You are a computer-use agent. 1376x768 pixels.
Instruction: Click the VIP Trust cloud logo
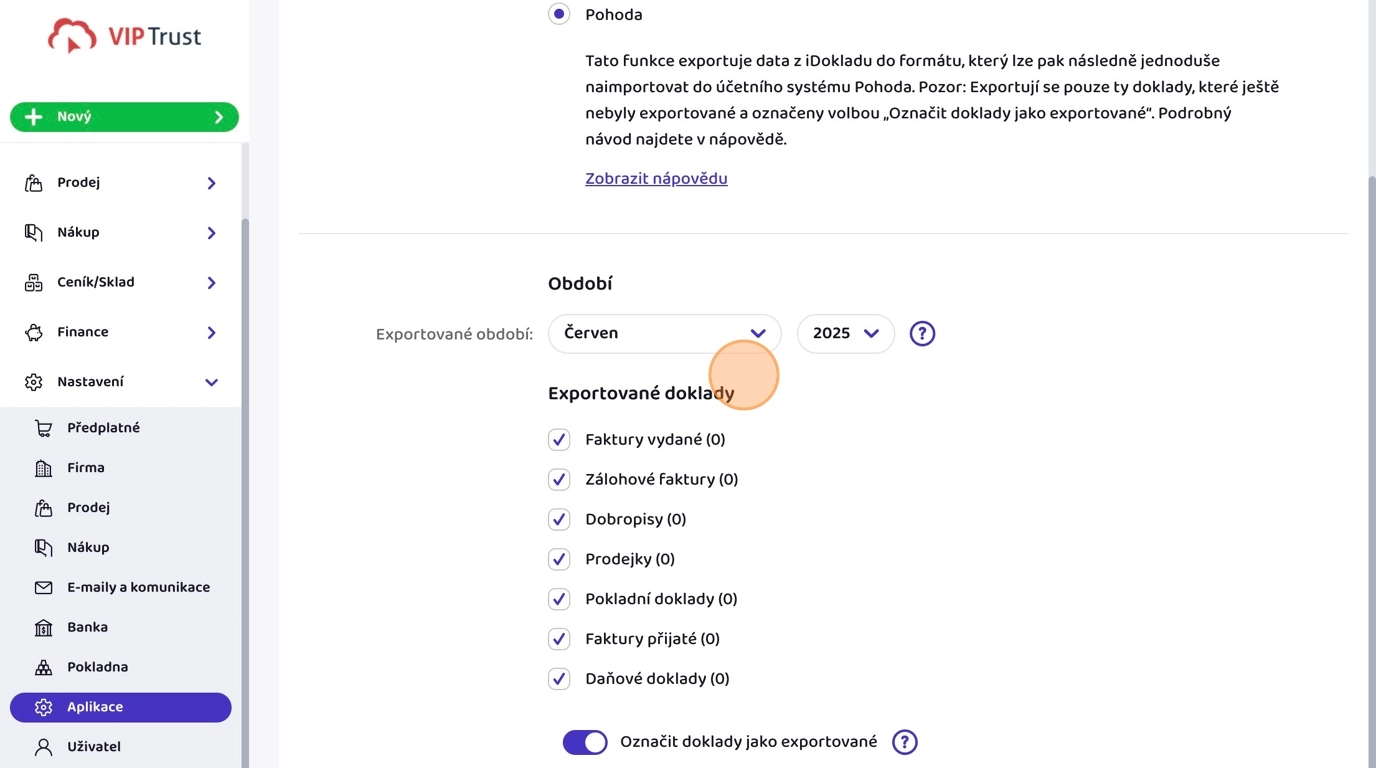point(124,37)
